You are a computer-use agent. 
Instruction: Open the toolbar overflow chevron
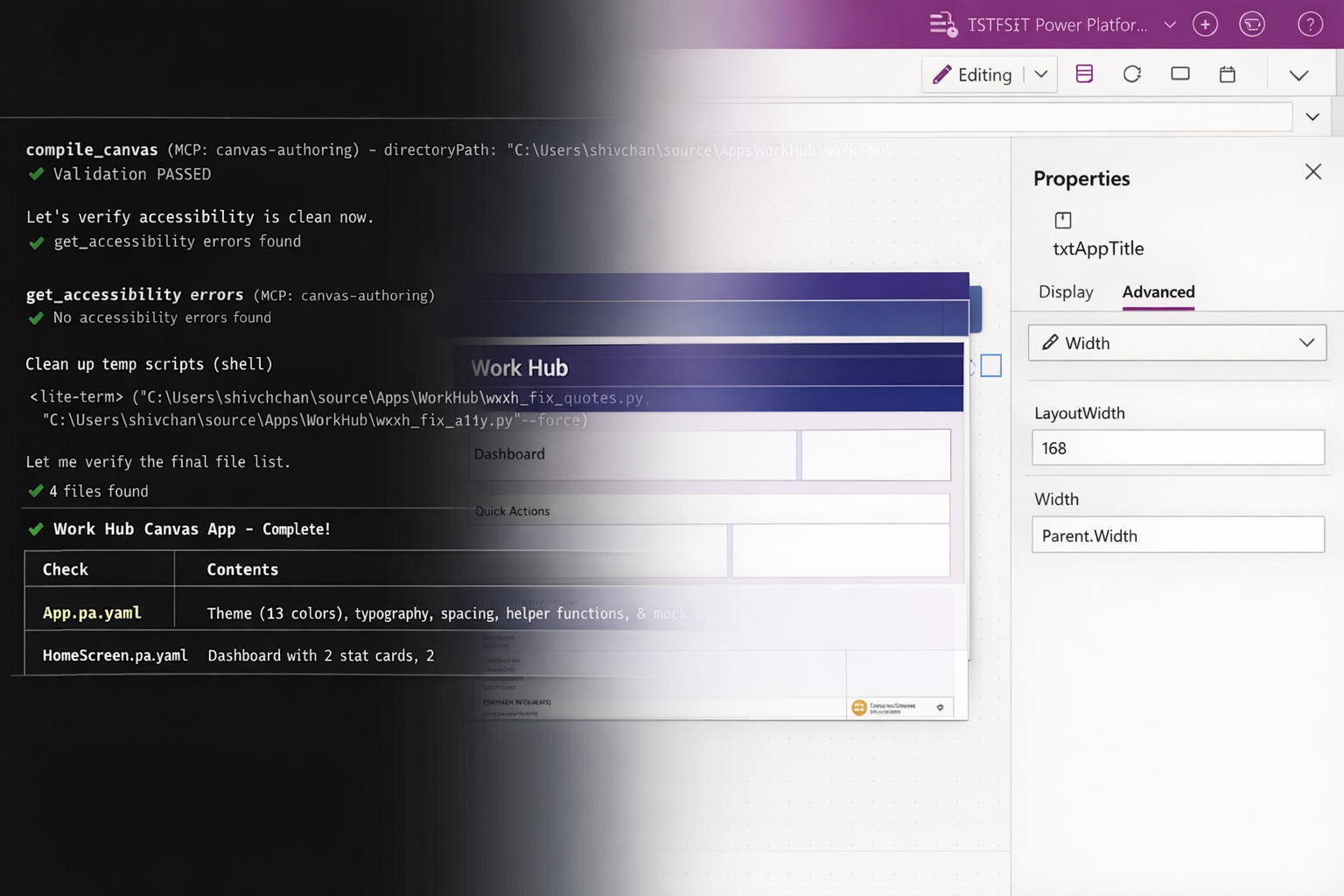[x=1298, y=76]
